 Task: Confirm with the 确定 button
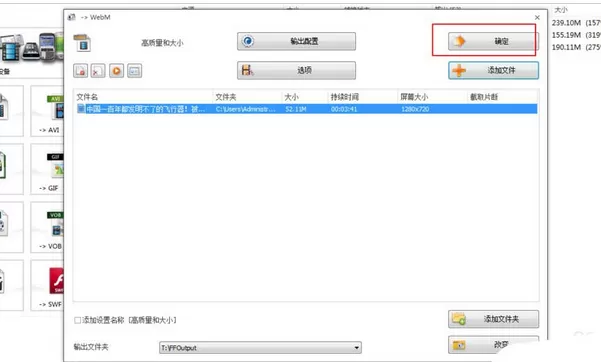[493, 41]
